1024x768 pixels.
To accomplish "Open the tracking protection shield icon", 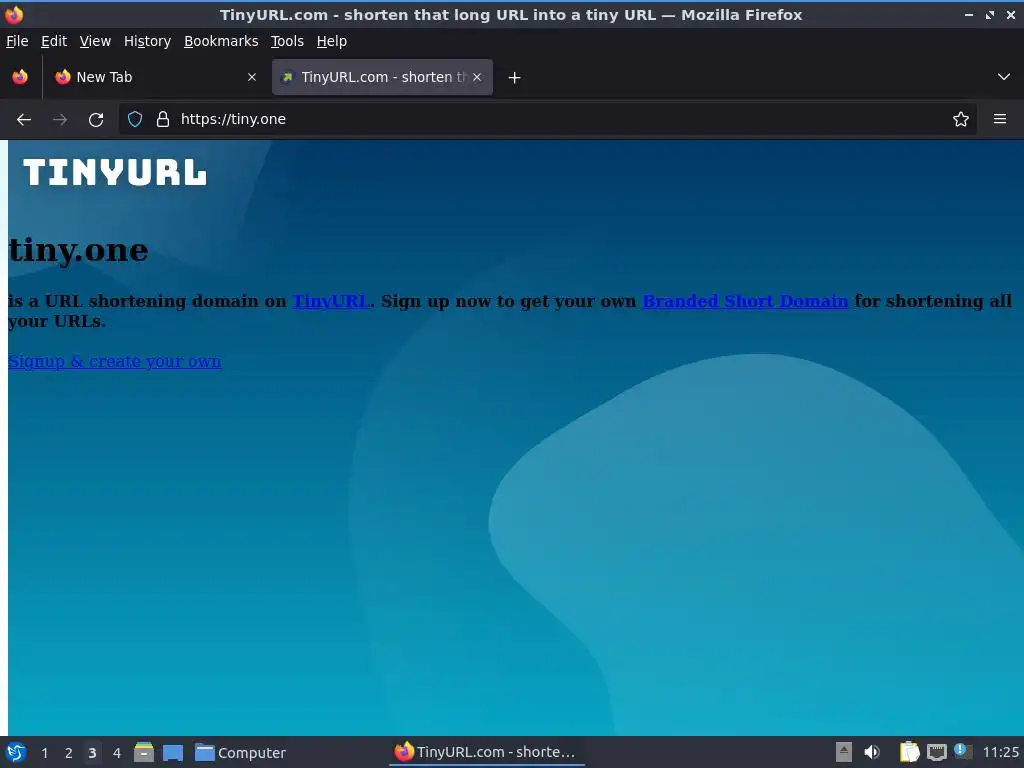I will [135, 119].
